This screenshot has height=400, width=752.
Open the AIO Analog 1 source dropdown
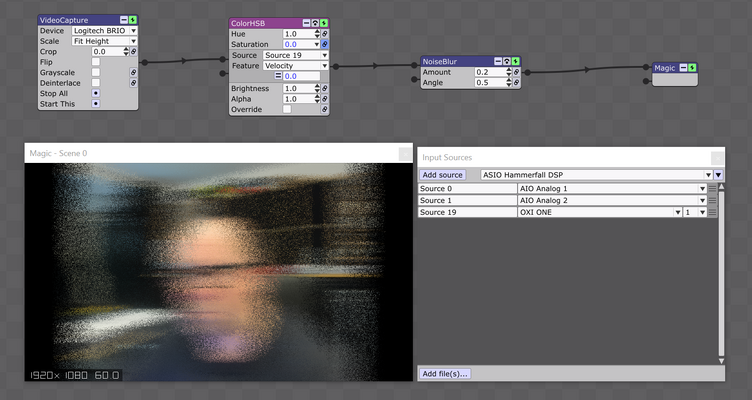[x=612, y=188]
